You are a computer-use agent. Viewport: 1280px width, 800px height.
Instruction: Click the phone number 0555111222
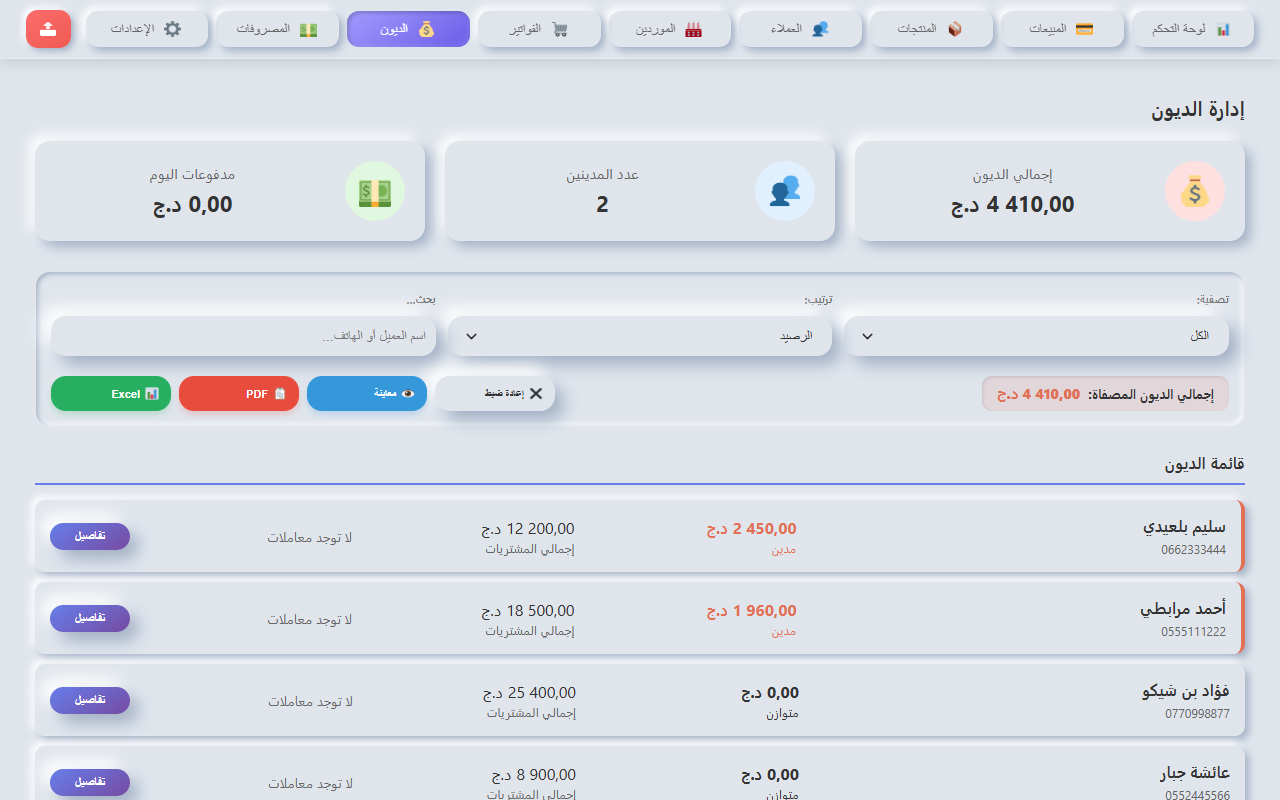(1193, 632)
